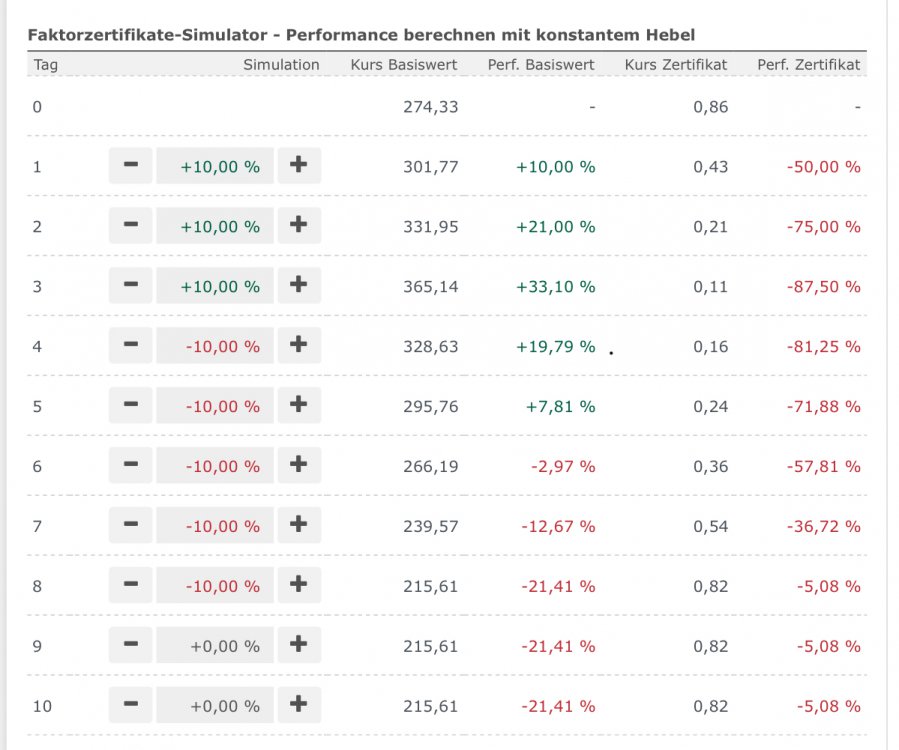Decrease the day 10 simulation percentage
The width and height of the screenshot is (899, 750).
[130, 706]
